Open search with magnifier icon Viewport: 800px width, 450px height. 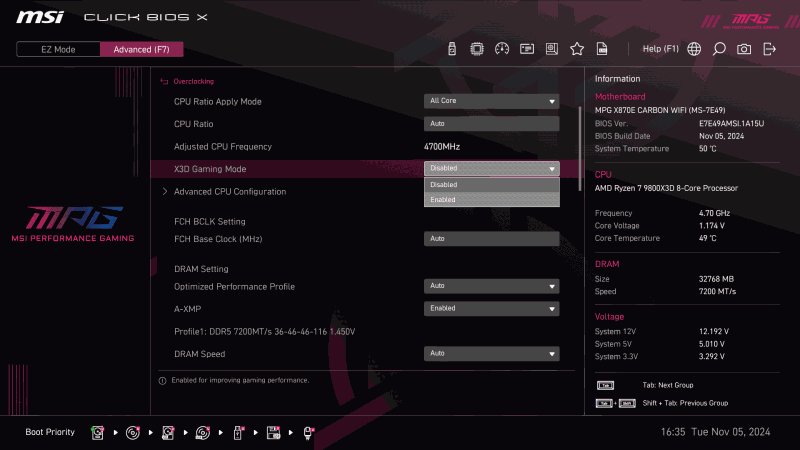(x=719, y=49)
